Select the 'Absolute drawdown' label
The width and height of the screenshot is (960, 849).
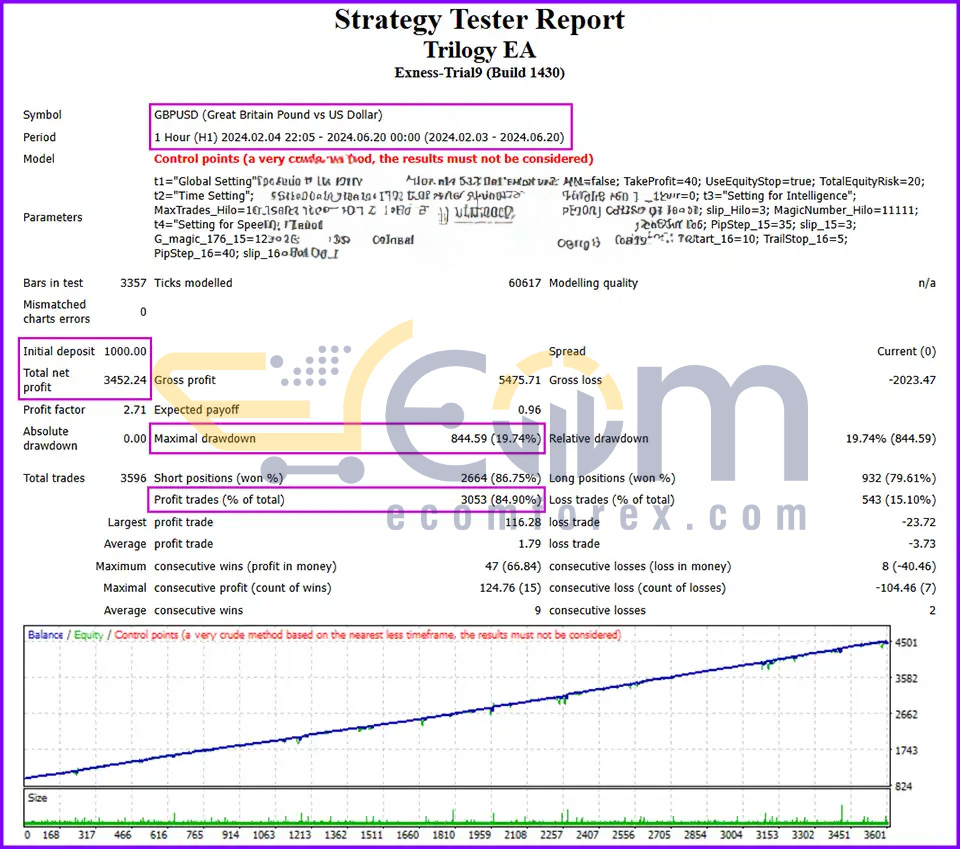click(50, 438)
